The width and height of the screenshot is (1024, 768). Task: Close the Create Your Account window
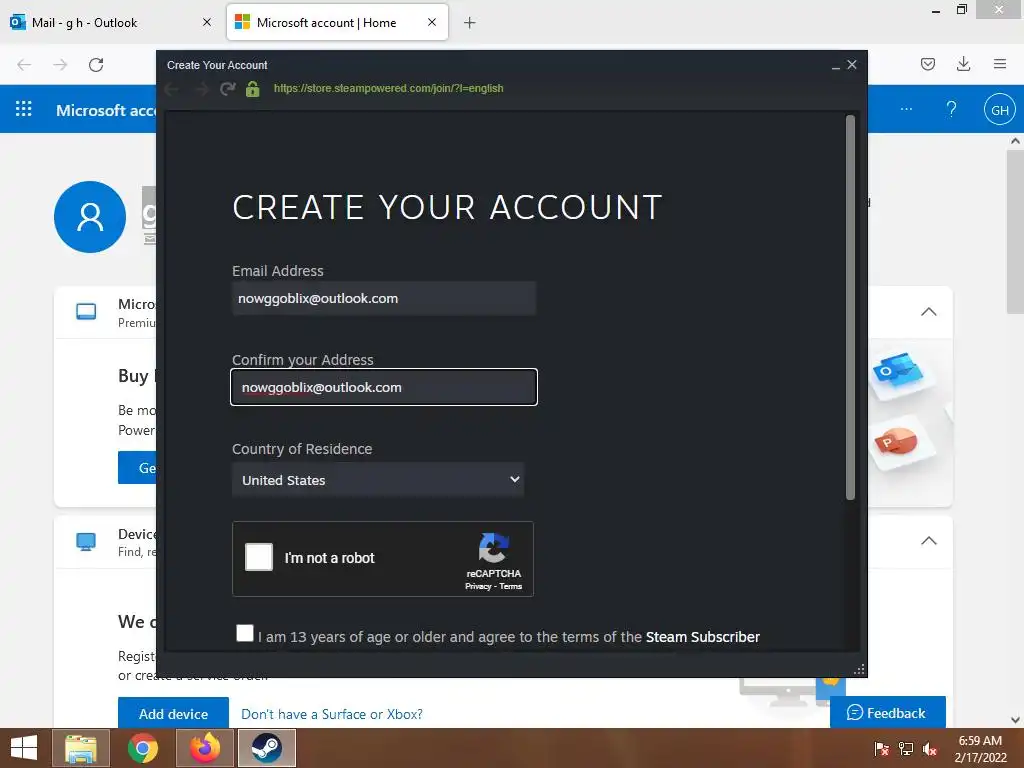[852, 65]
